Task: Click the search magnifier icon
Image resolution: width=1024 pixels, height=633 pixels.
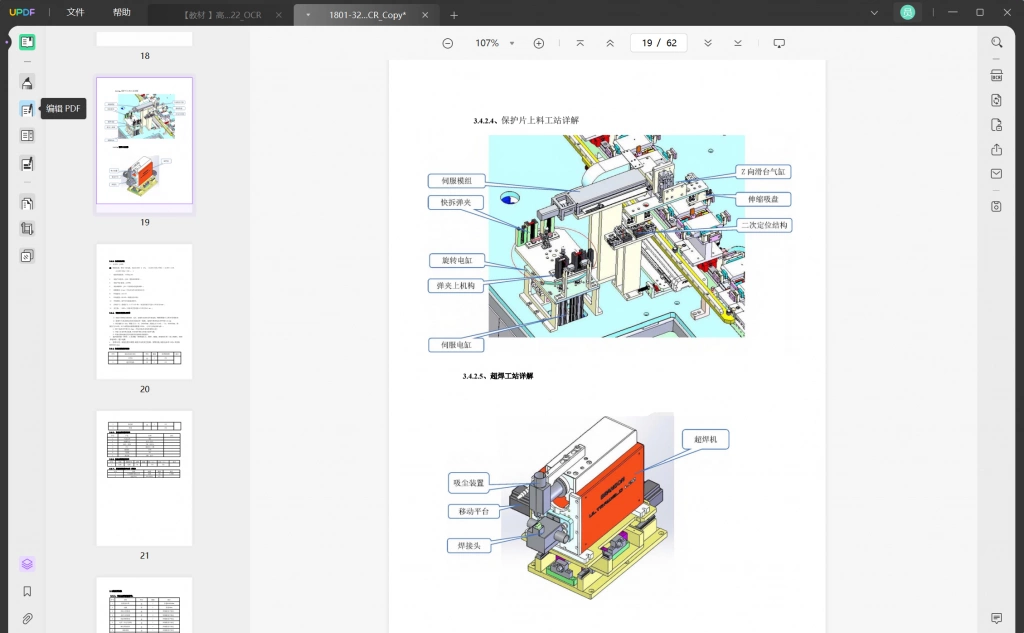Action: tap(997, 42)
